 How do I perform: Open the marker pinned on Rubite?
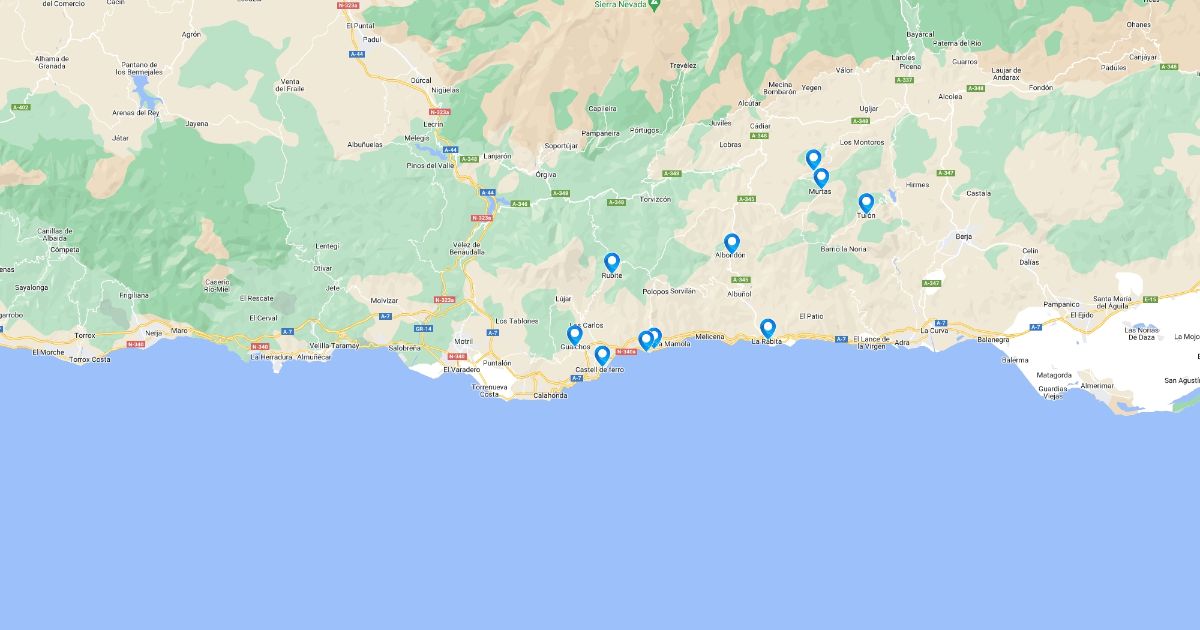tap(612, 262)
